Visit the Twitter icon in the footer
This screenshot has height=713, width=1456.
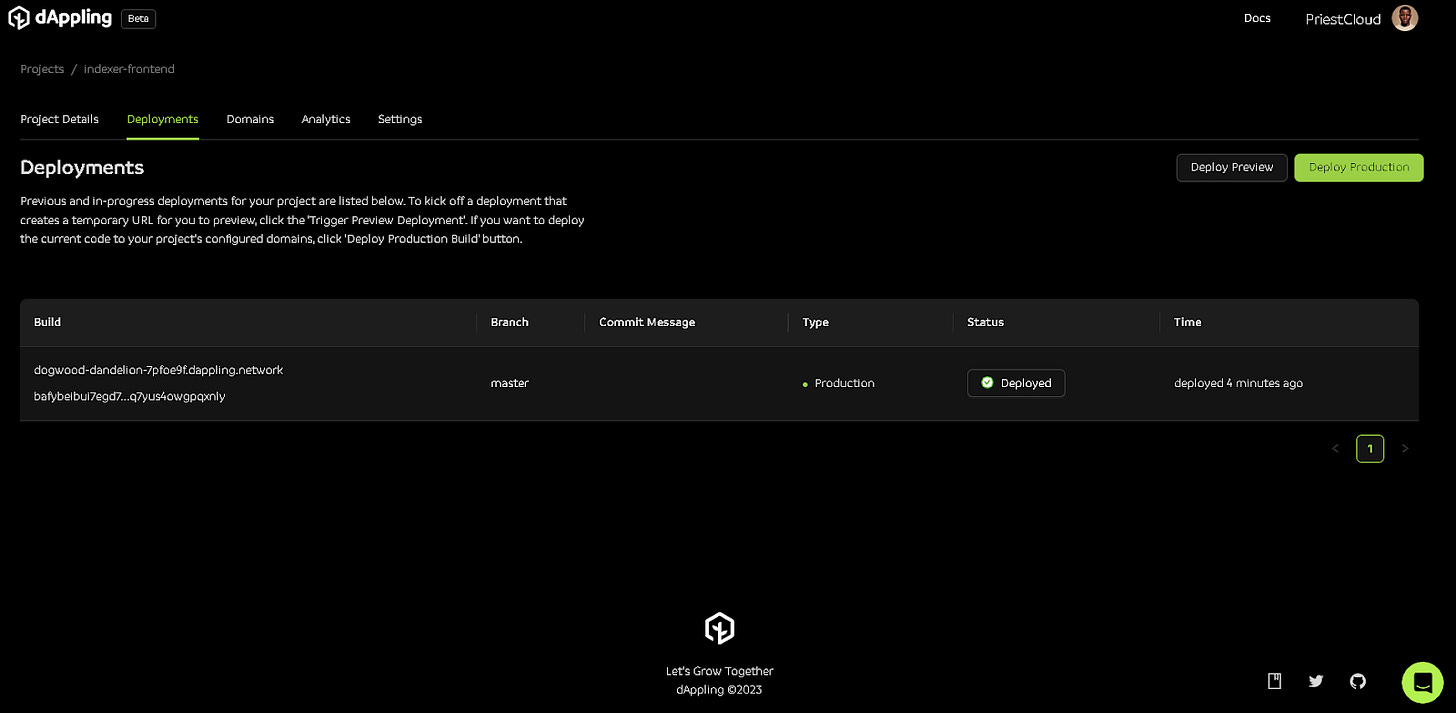[1316, 681]
